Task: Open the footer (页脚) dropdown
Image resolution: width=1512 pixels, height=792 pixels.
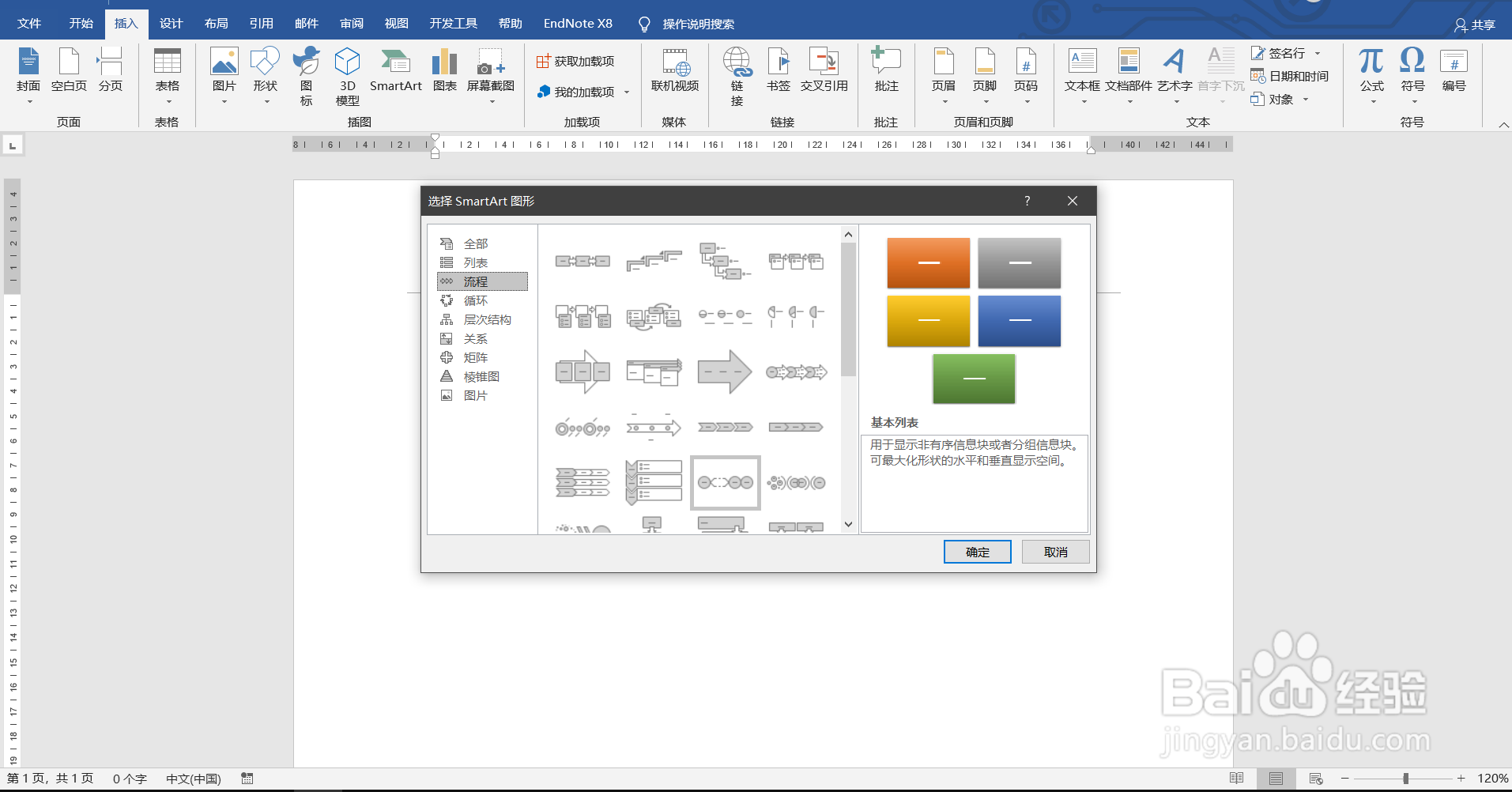Action: 985,76
